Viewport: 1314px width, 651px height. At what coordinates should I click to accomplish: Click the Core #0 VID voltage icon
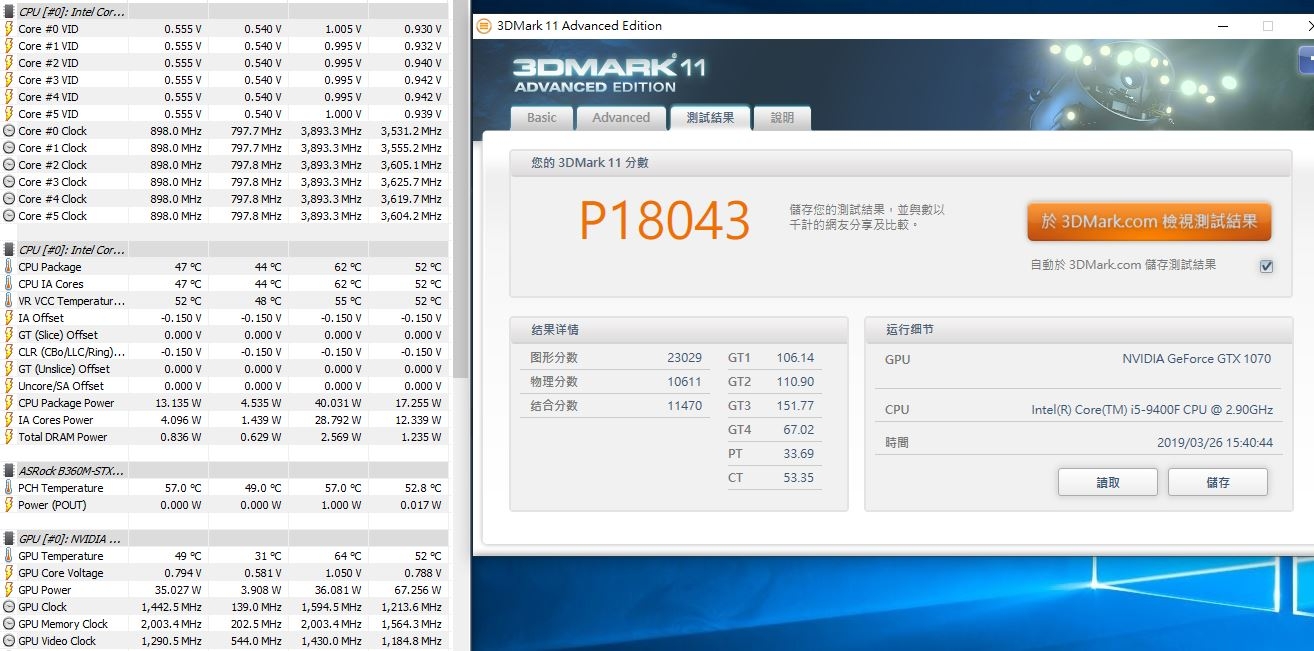coord(9,29)
